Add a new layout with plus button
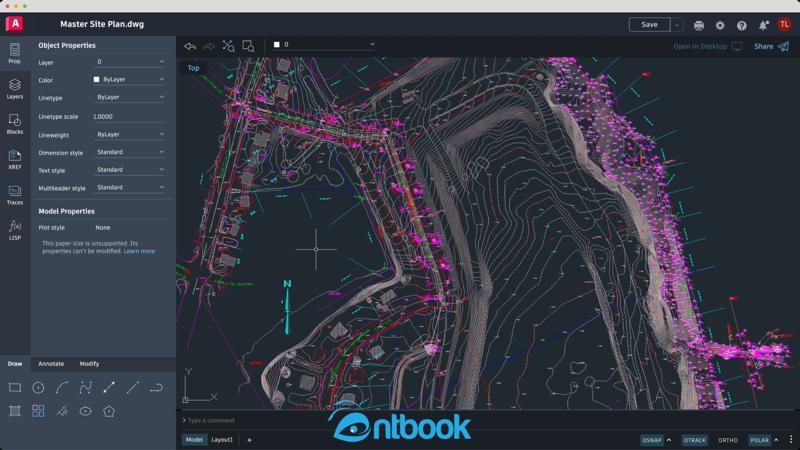 (249, 440)
